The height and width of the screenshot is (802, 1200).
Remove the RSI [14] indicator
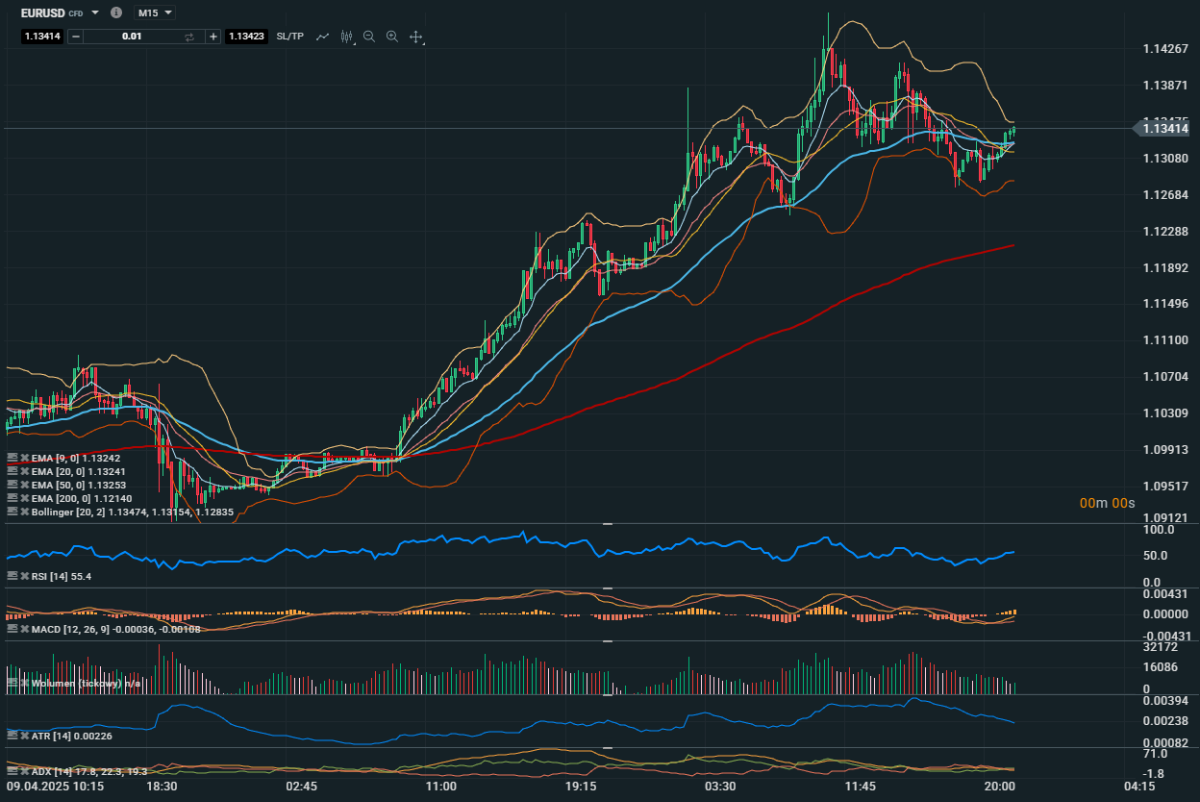tap(25, 577)
